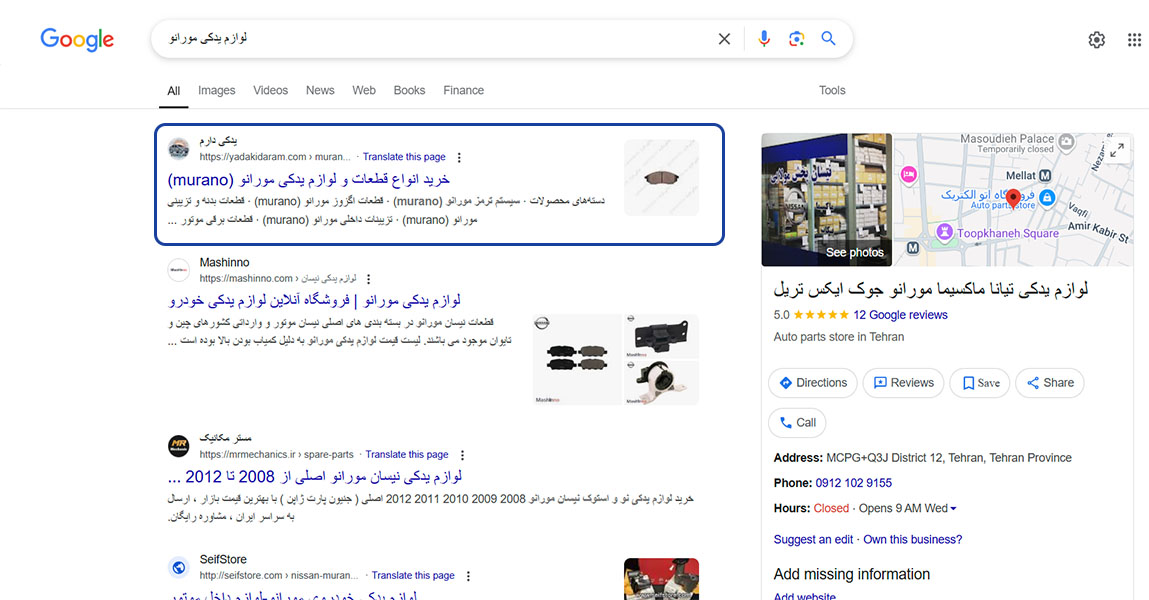Image resolution: width=1149 pixels, height=600 pixels.
Task: Expand business hours dropdown arrow
Action: tap(953, 508)
